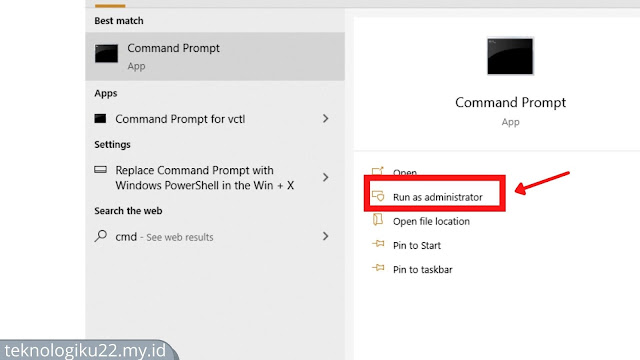Click the Command Prompt title in preview pane
This screenshot has height=360, width=640.
point(510,102)
